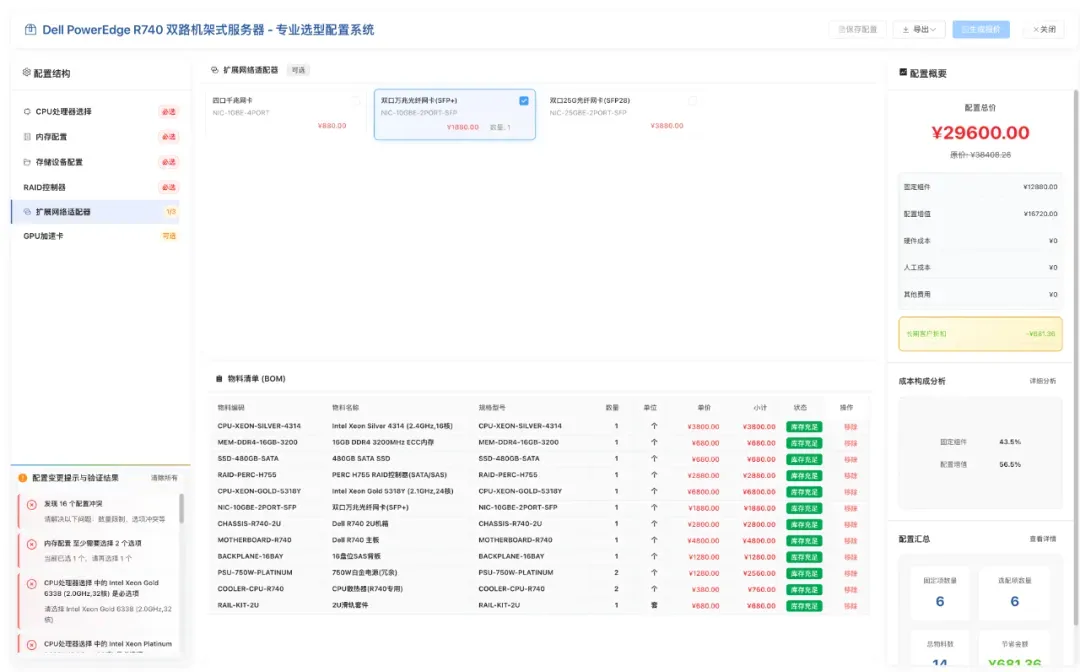Viewport: 1080px width, 672px height.
Task: Click the 库存充足 status for CHASSIS-R740-2U
Action: coord(804,525)
